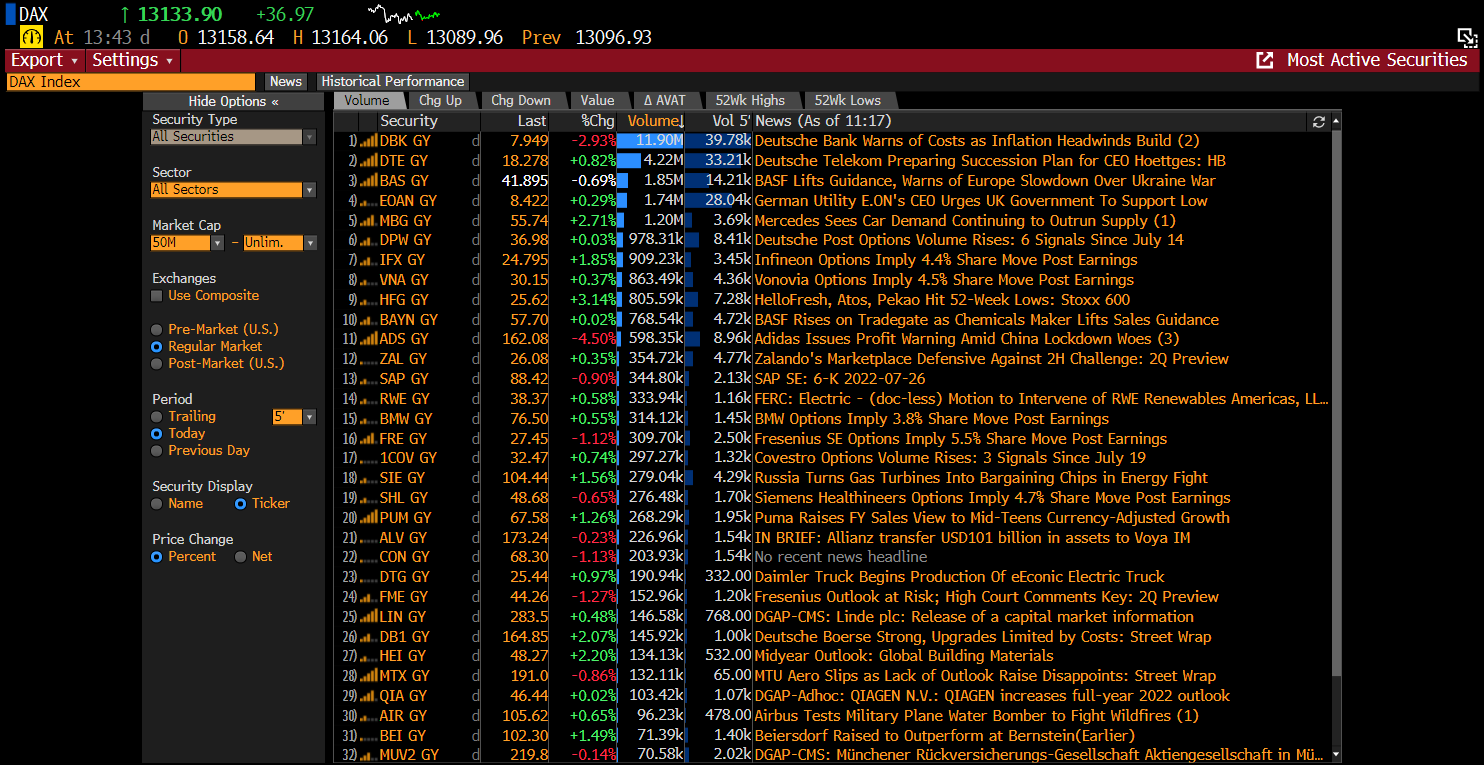Switch to the Volume tab

point(368,101)
